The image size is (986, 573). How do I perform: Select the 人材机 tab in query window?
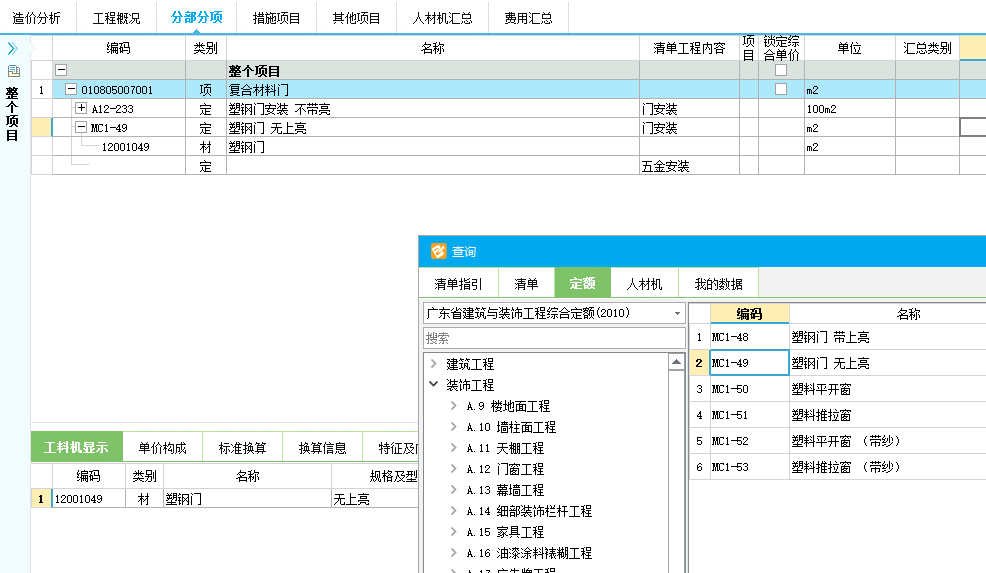(645, 284)
